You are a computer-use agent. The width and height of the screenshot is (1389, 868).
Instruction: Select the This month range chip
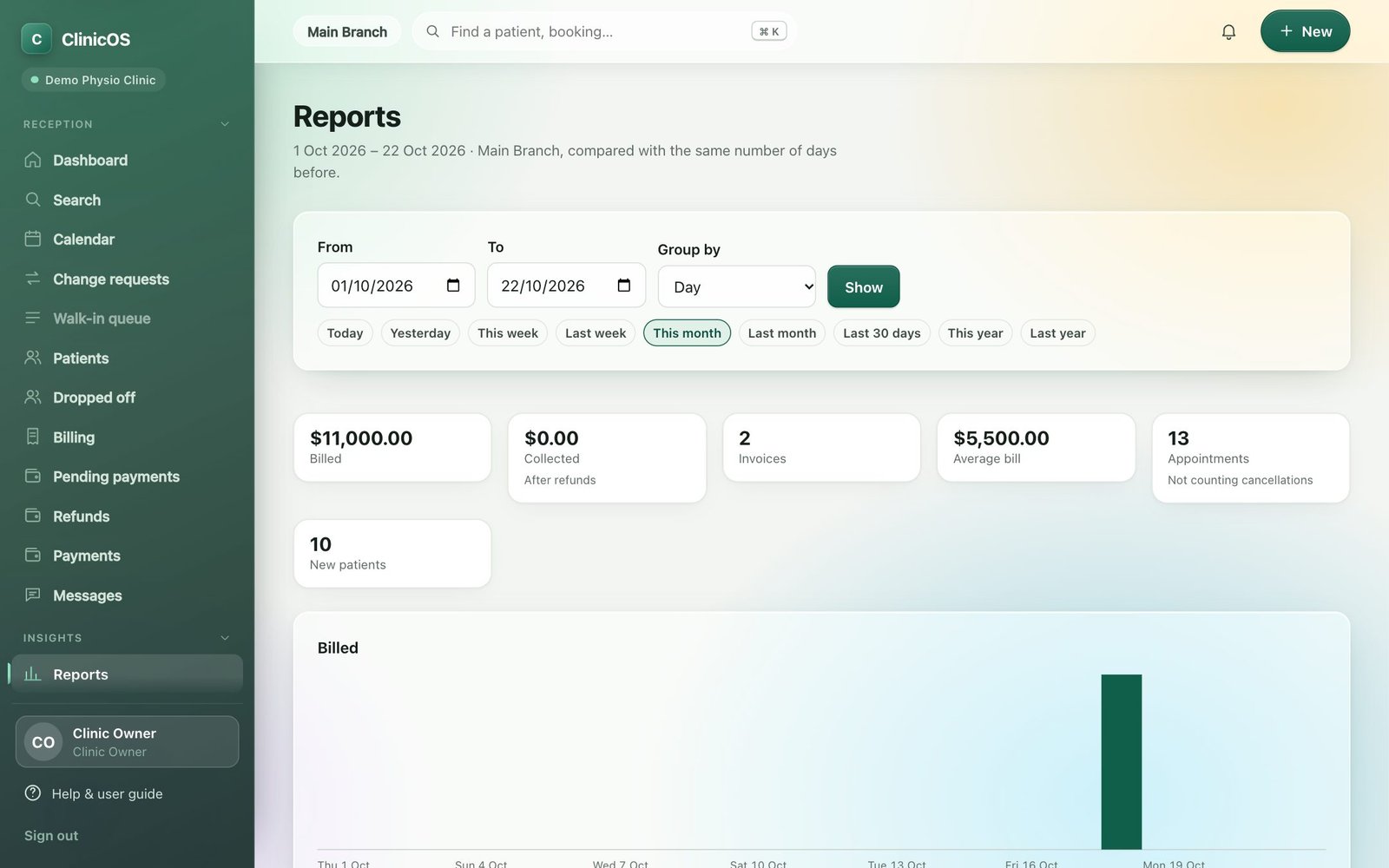pyautogui.click(x=687, y=333)
